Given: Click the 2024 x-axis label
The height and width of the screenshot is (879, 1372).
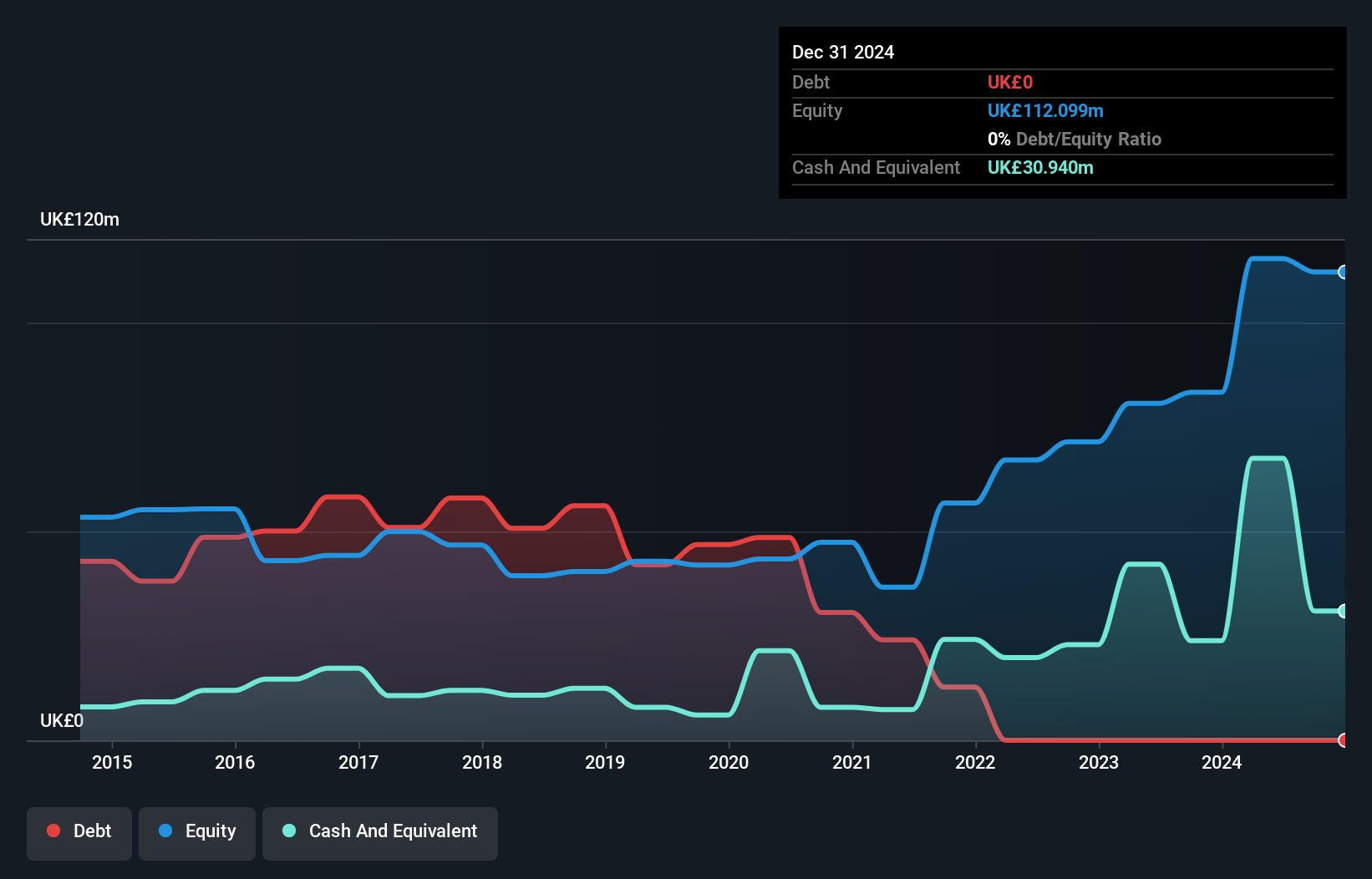Looking at the screenshot, I should [1222, 762].
